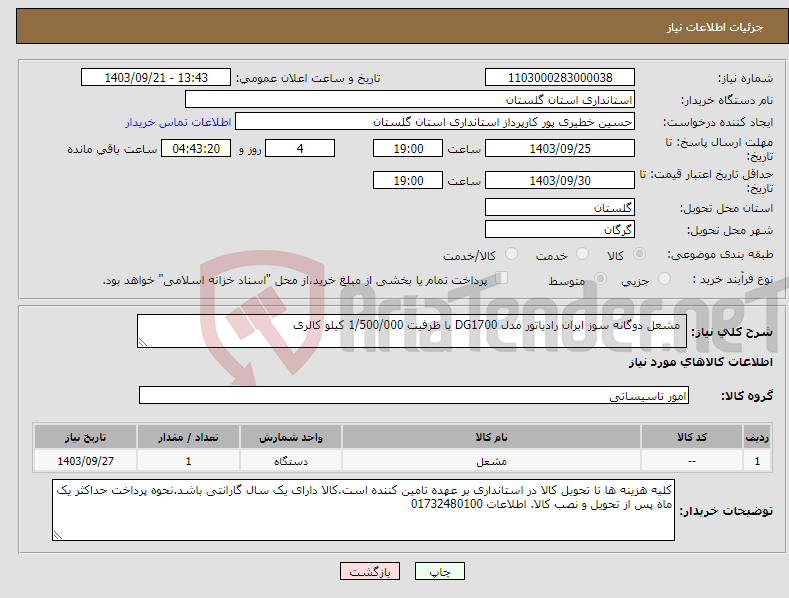Click the announcement date field 1403/09/21 - 13:43
This screenshot has height=598, width=789.
156,78
